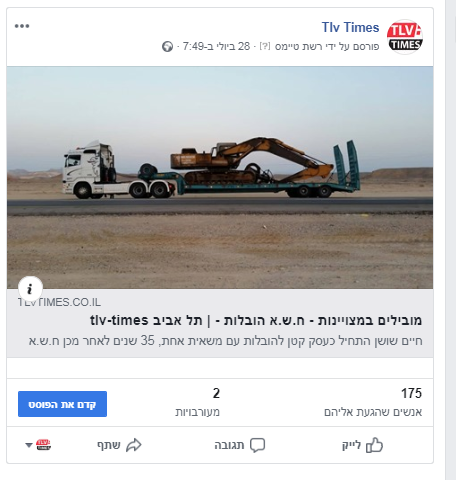Click the question mark help link

[265, 46]
